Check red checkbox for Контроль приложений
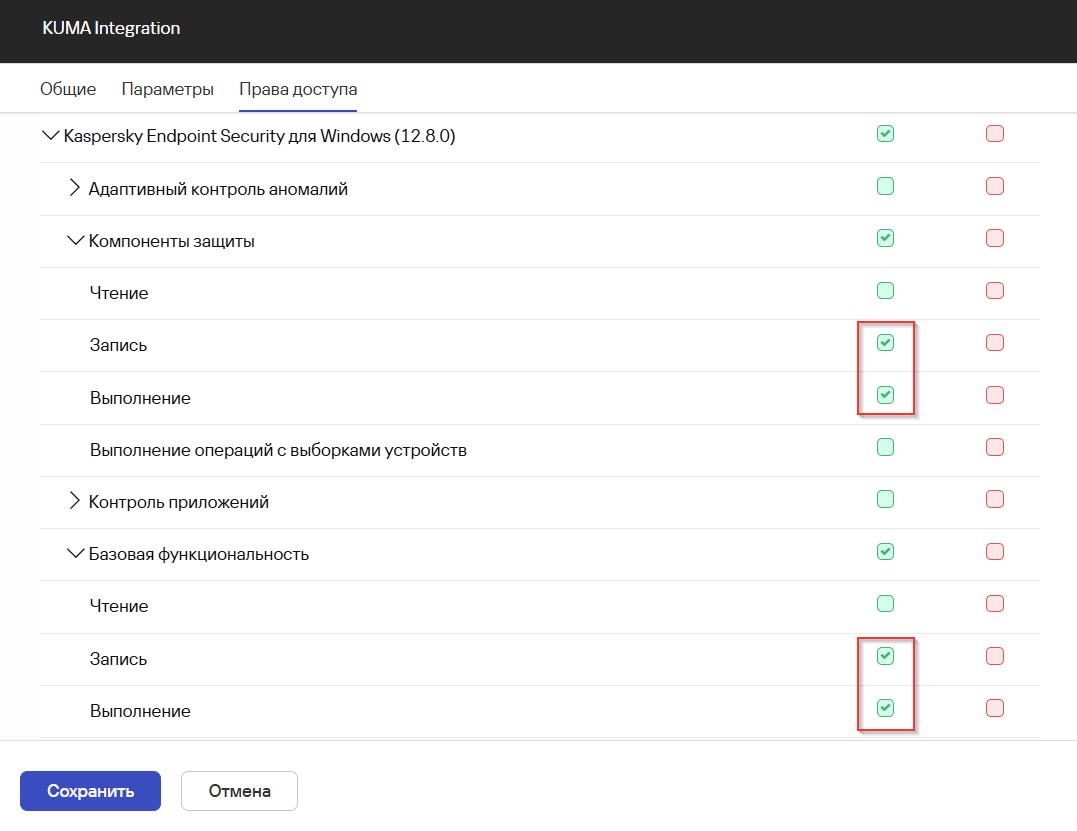This screenshot has height=831, width=1077. point(995,499)
